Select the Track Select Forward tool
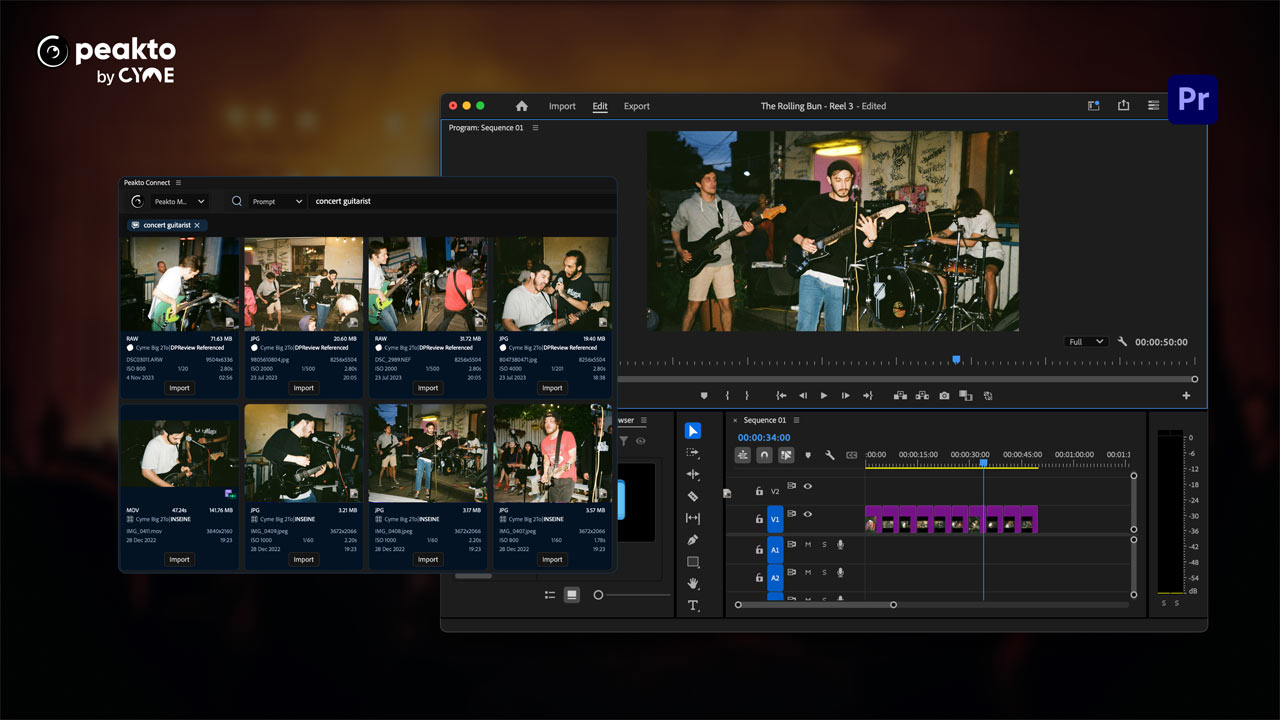The width and height of the screenshot is (1280, 720). coord(693,453)
